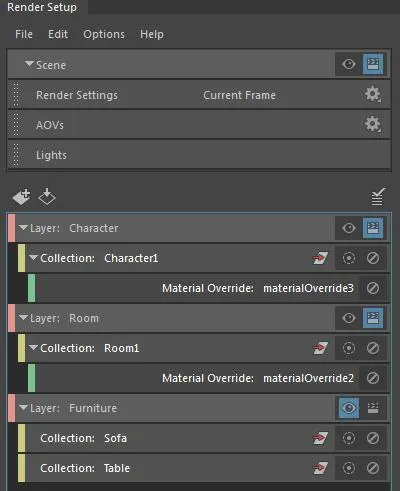Open Render Settings gear icon

[x=373, y=95]
